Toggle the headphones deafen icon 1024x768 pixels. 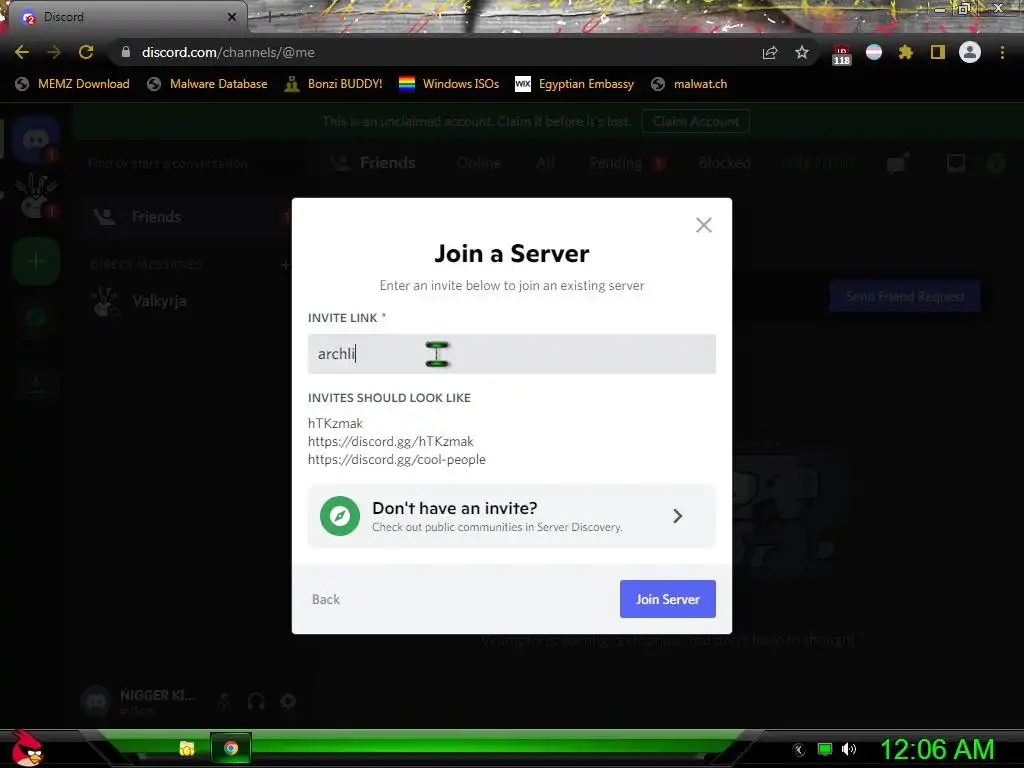tap(256, 701)
